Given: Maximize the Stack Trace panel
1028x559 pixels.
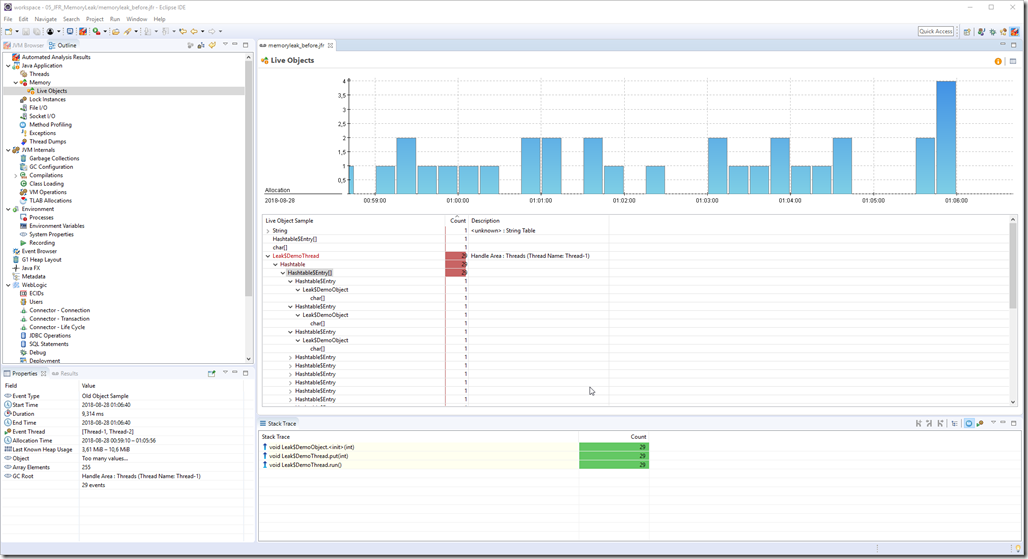Looking at the screenshot, I should [1014, 423].
